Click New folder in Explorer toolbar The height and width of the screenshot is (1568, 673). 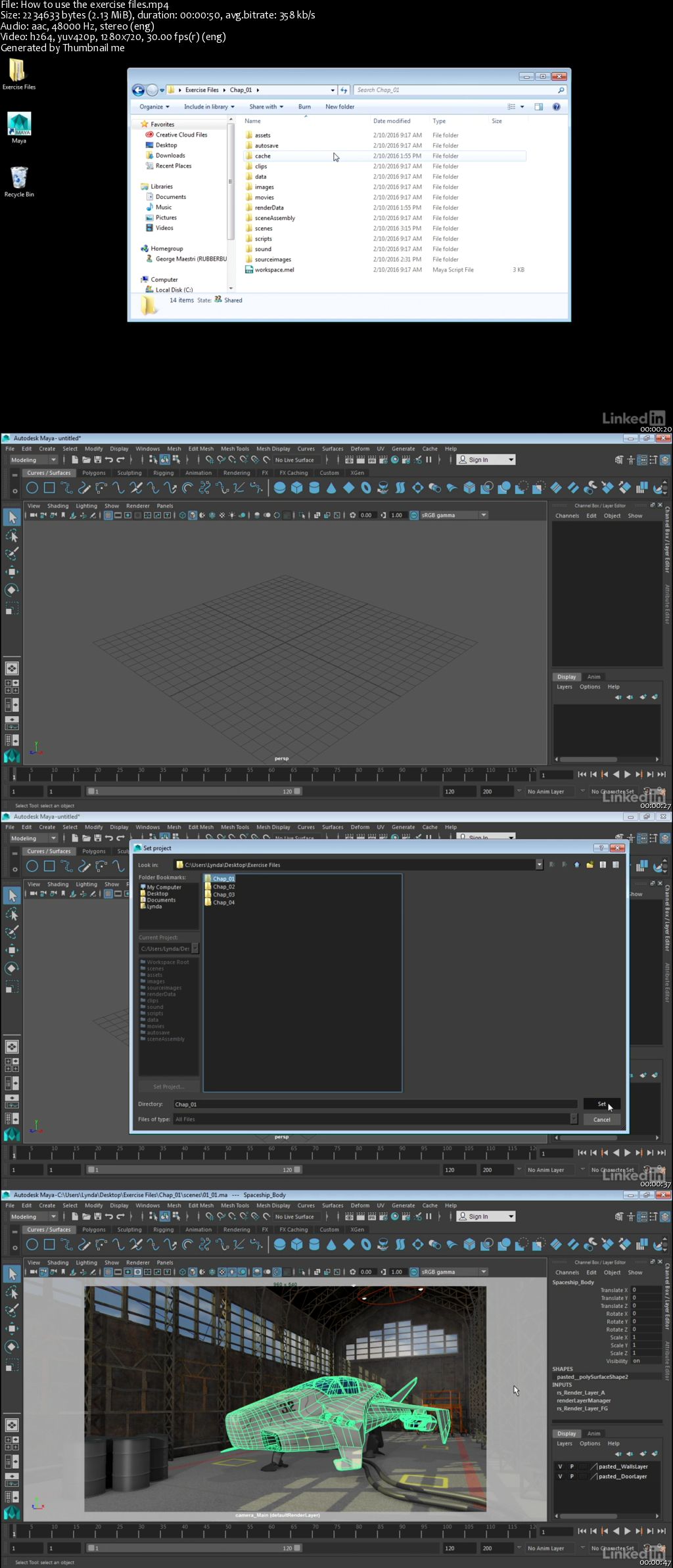(x=340, y=106)
